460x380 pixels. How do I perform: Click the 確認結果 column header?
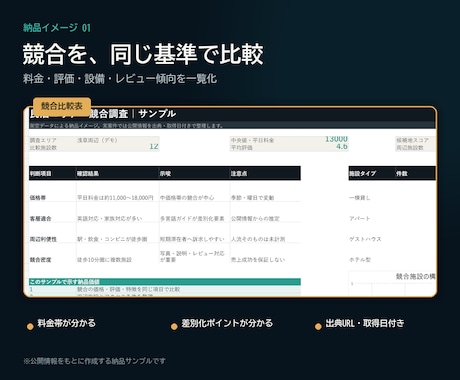click(88, 174)
